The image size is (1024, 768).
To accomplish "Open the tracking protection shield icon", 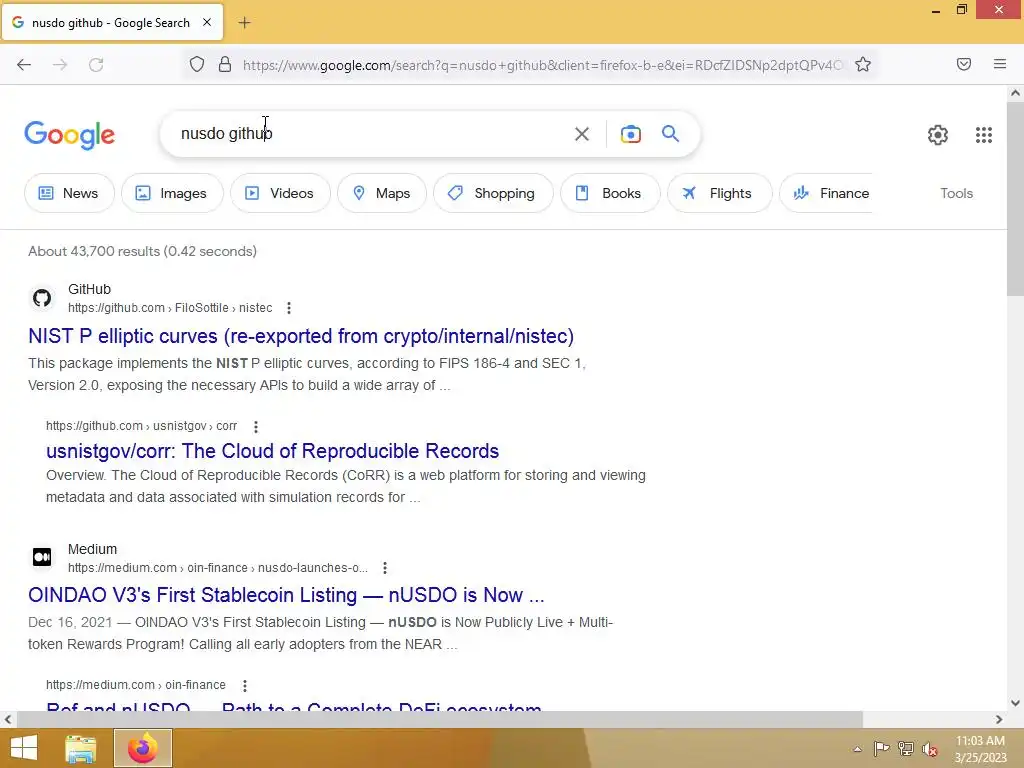I will coord(197,65).
